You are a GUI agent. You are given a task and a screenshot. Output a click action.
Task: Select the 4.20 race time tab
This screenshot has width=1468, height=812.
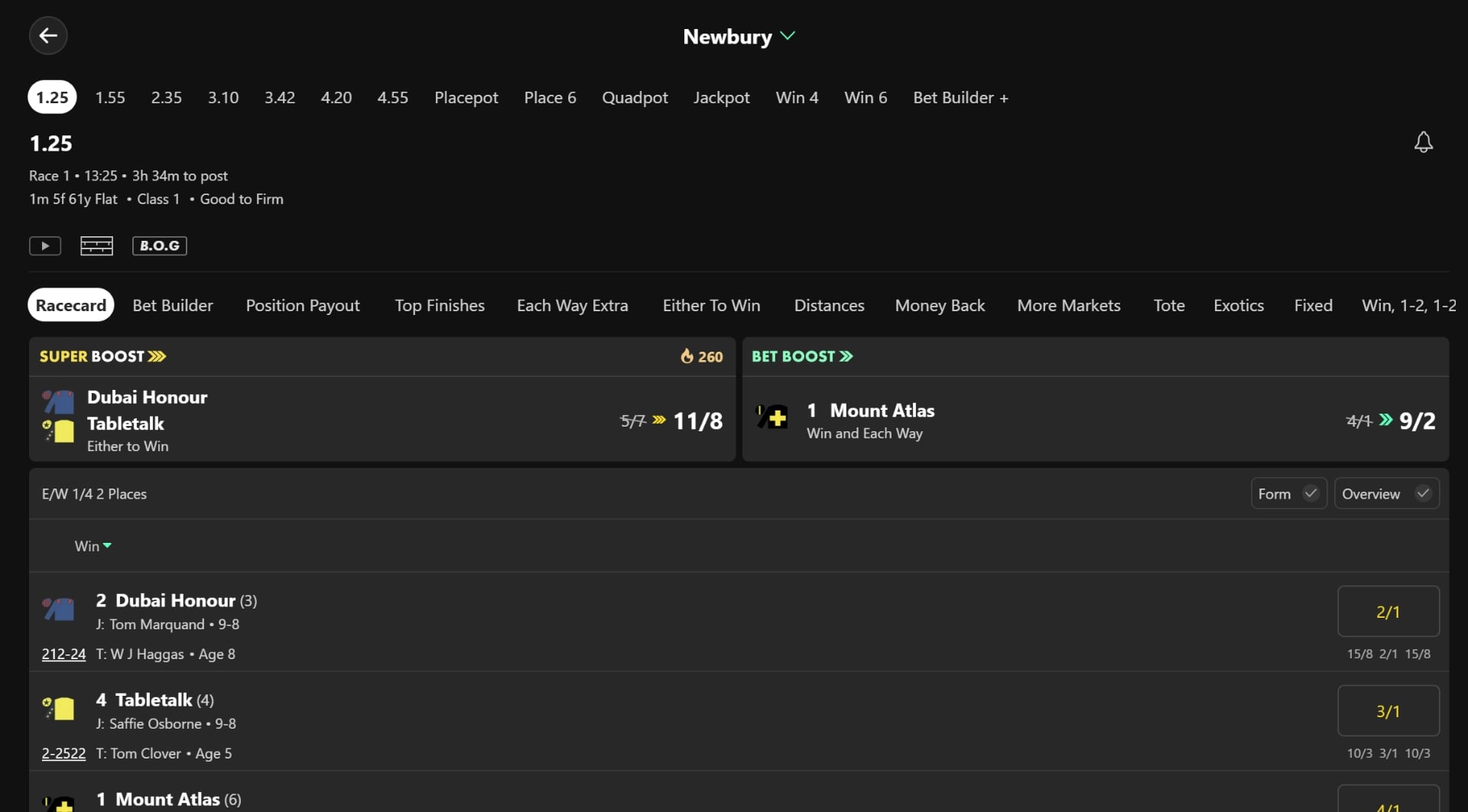click(336, 97)
